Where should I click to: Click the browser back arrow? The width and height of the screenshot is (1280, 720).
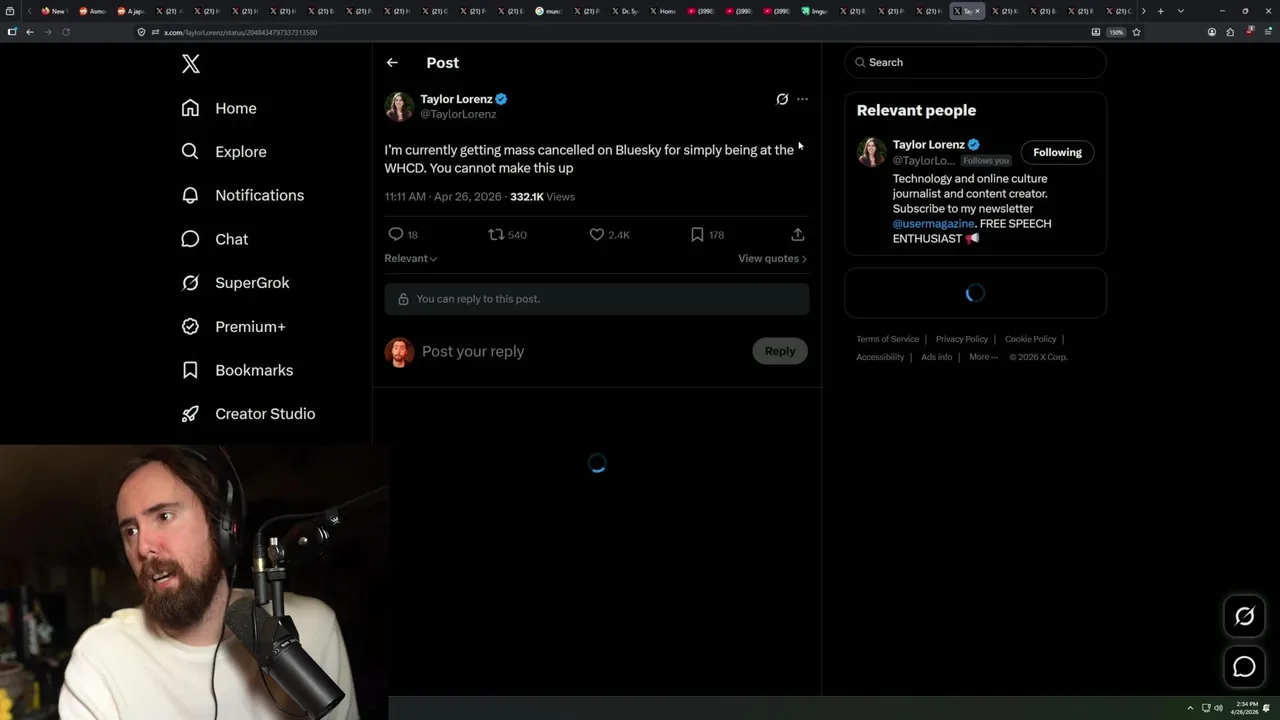[x=30, y=32]
